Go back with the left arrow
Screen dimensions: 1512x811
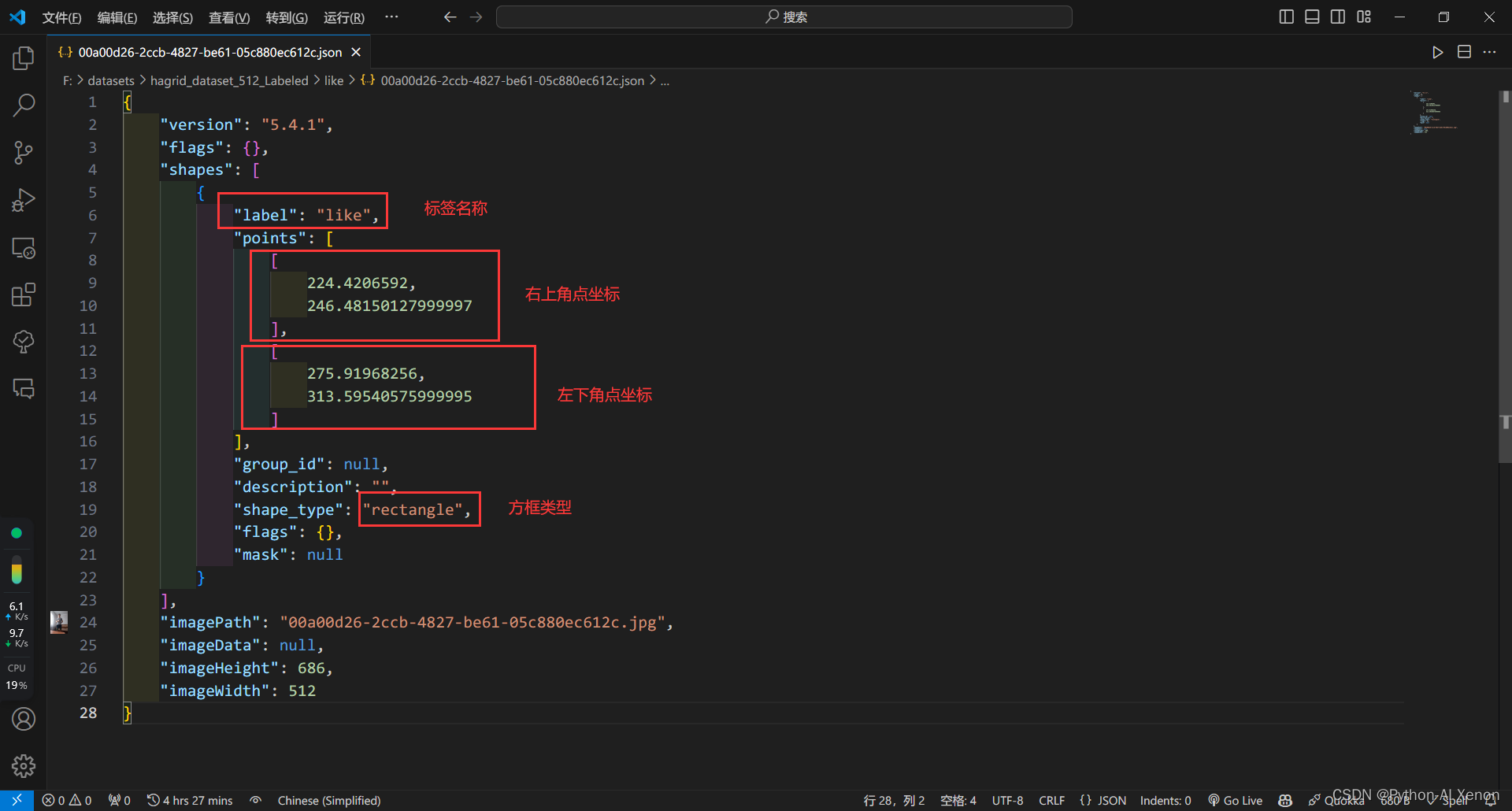tap(450, 17)
